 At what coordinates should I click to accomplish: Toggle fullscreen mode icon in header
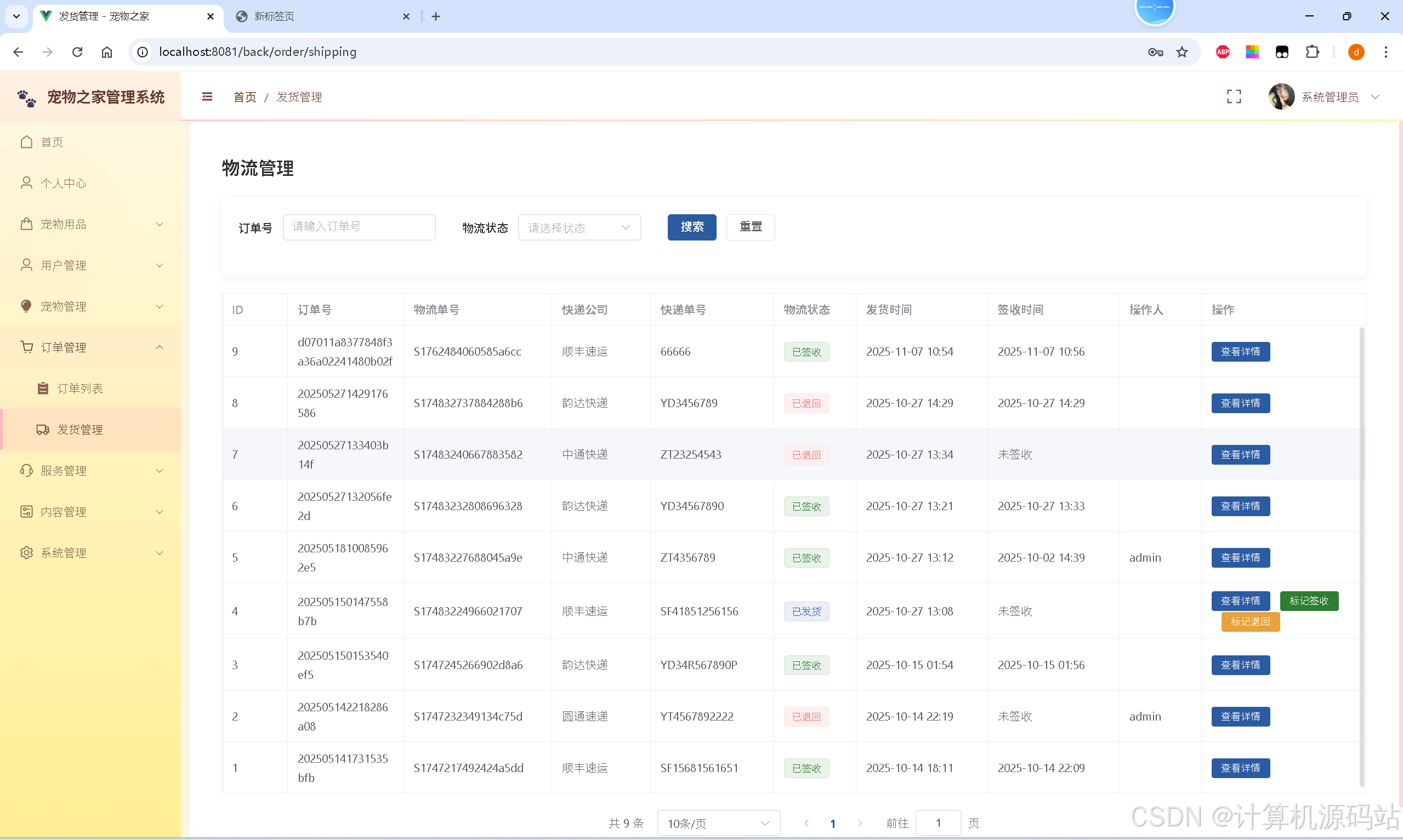tap(1234, 97)
